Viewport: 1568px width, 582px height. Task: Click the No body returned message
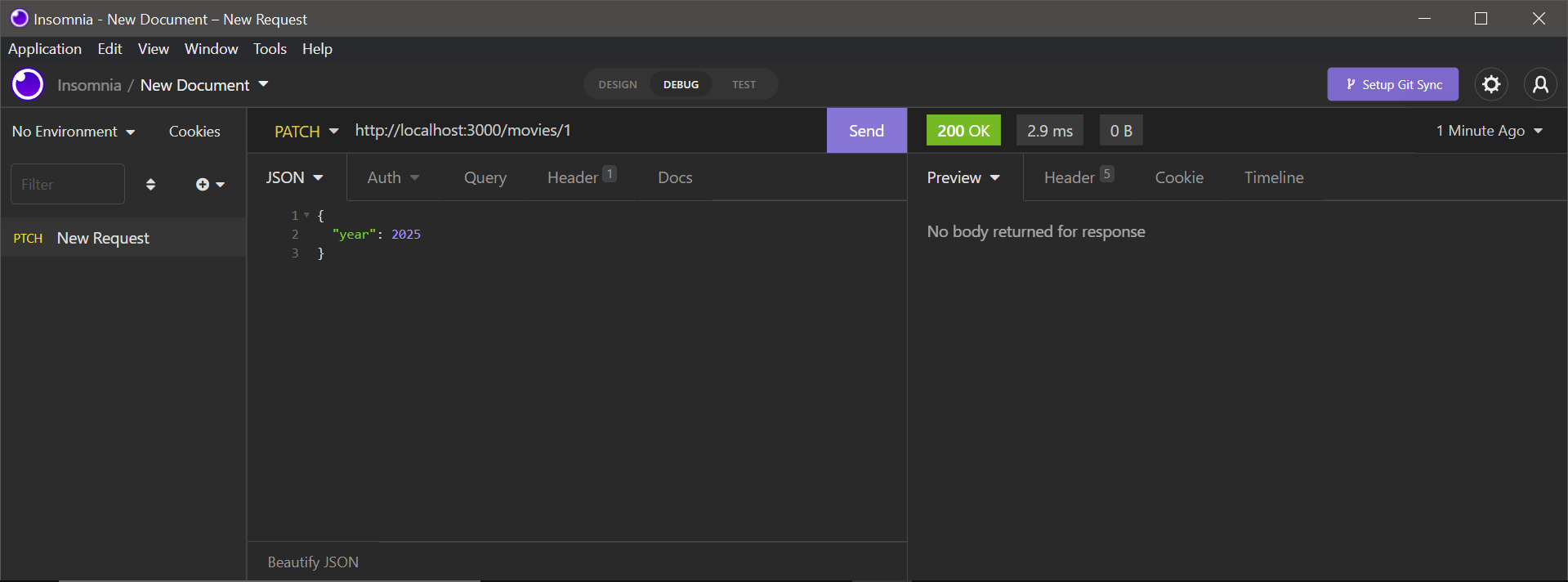1036,232
